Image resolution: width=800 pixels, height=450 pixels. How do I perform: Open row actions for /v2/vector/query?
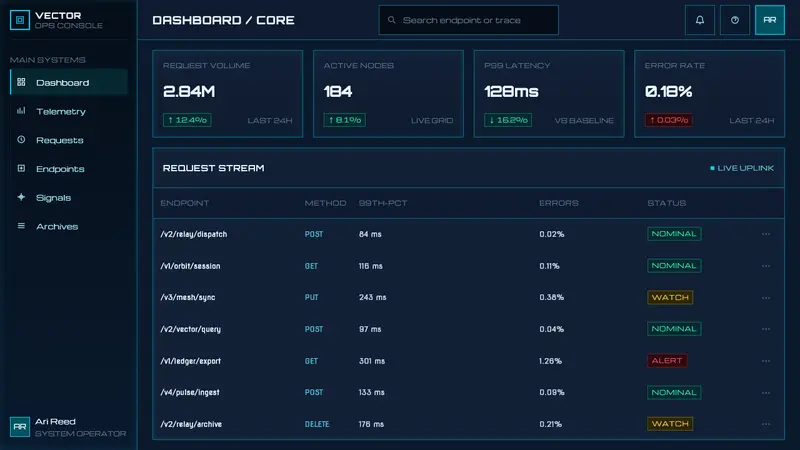coord(766,329)
